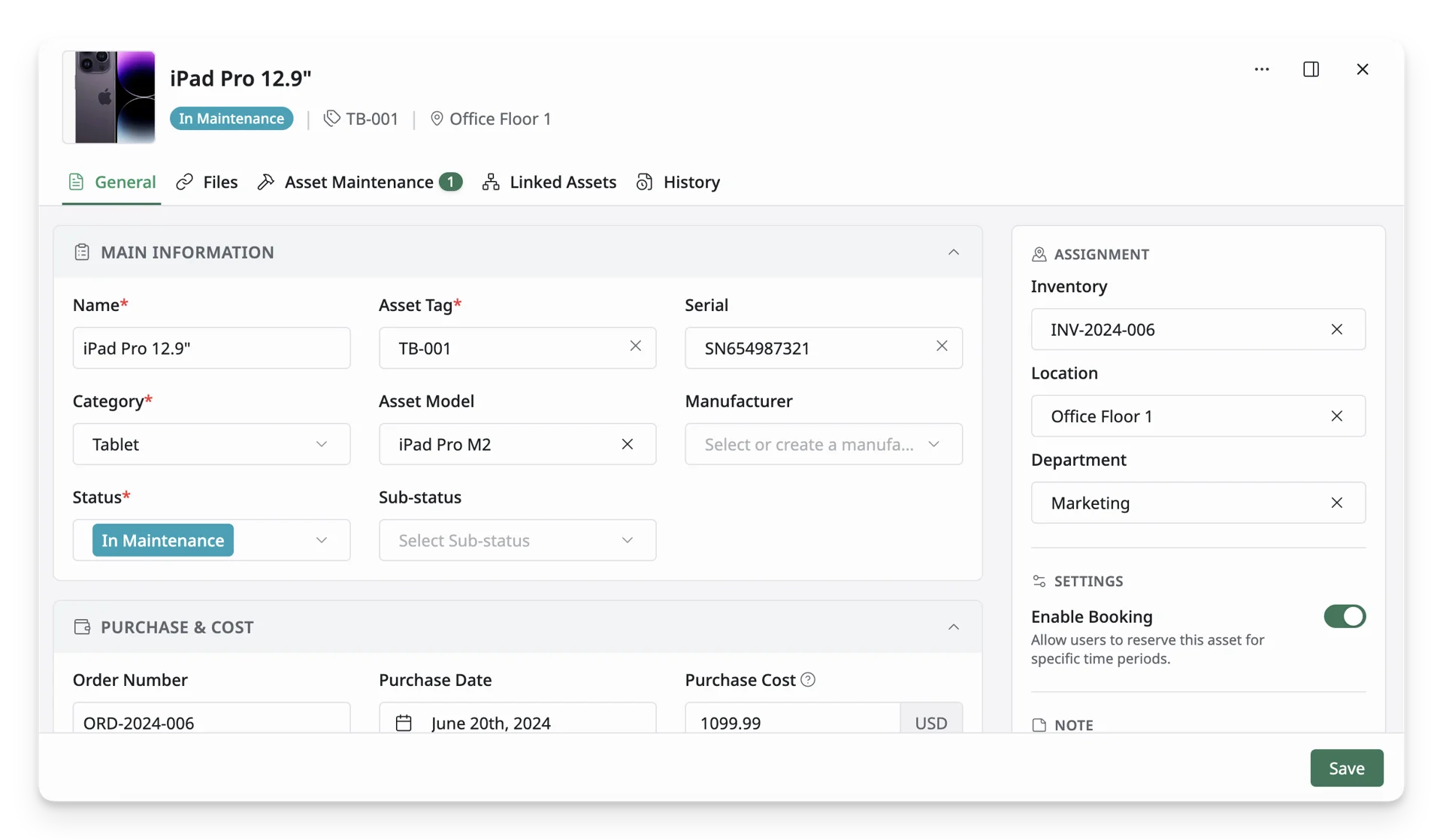1443x840 pixels.
Task: Click the iPad Pro product thumbnail
Action: tap(109, 97)
